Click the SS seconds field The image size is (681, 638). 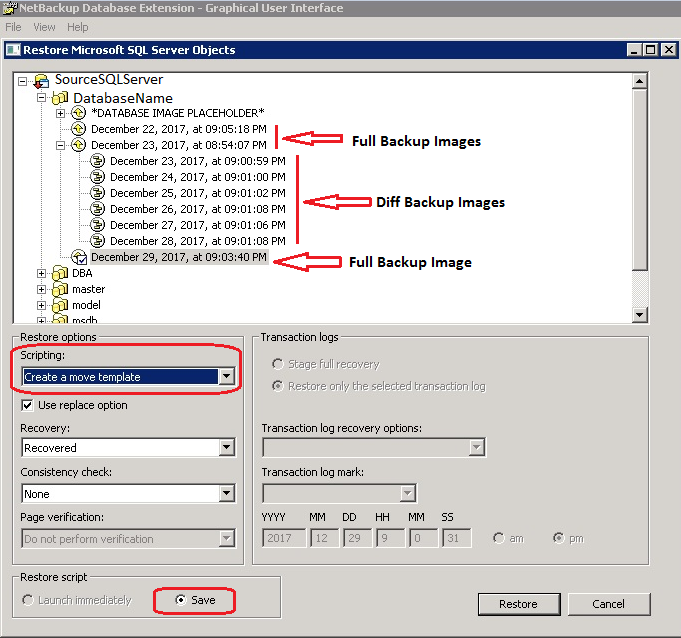pyautogui.click(x=456, y=539)
